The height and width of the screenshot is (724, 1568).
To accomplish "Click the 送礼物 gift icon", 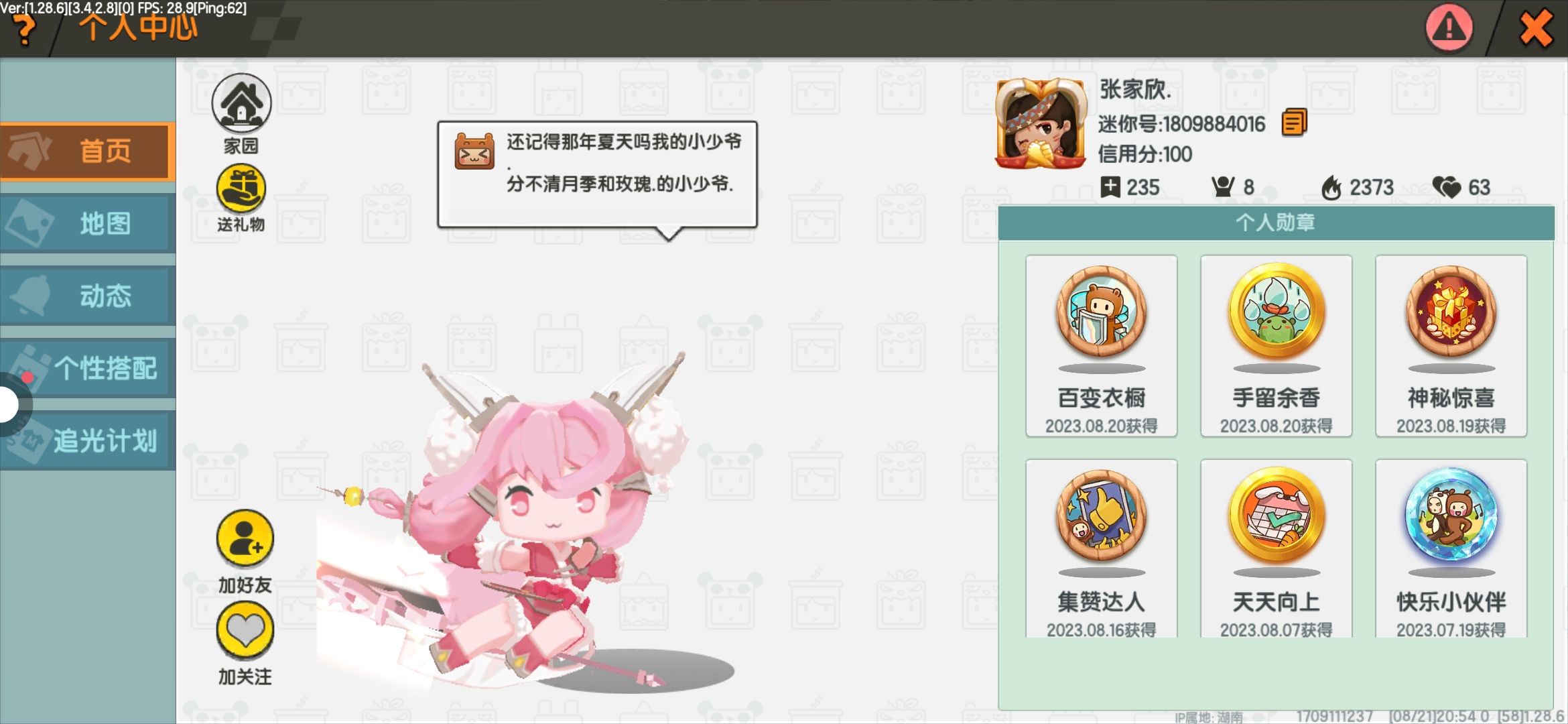I will tap(241, 188).
